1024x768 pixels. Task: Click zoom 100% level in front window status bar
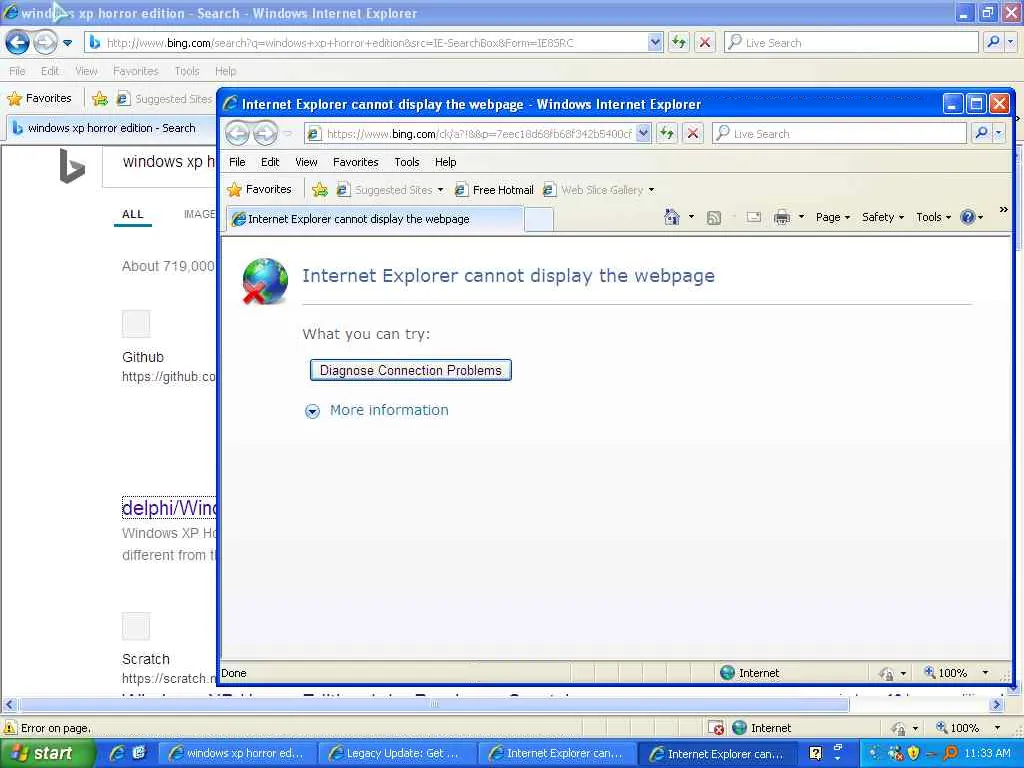pos(952,673)
